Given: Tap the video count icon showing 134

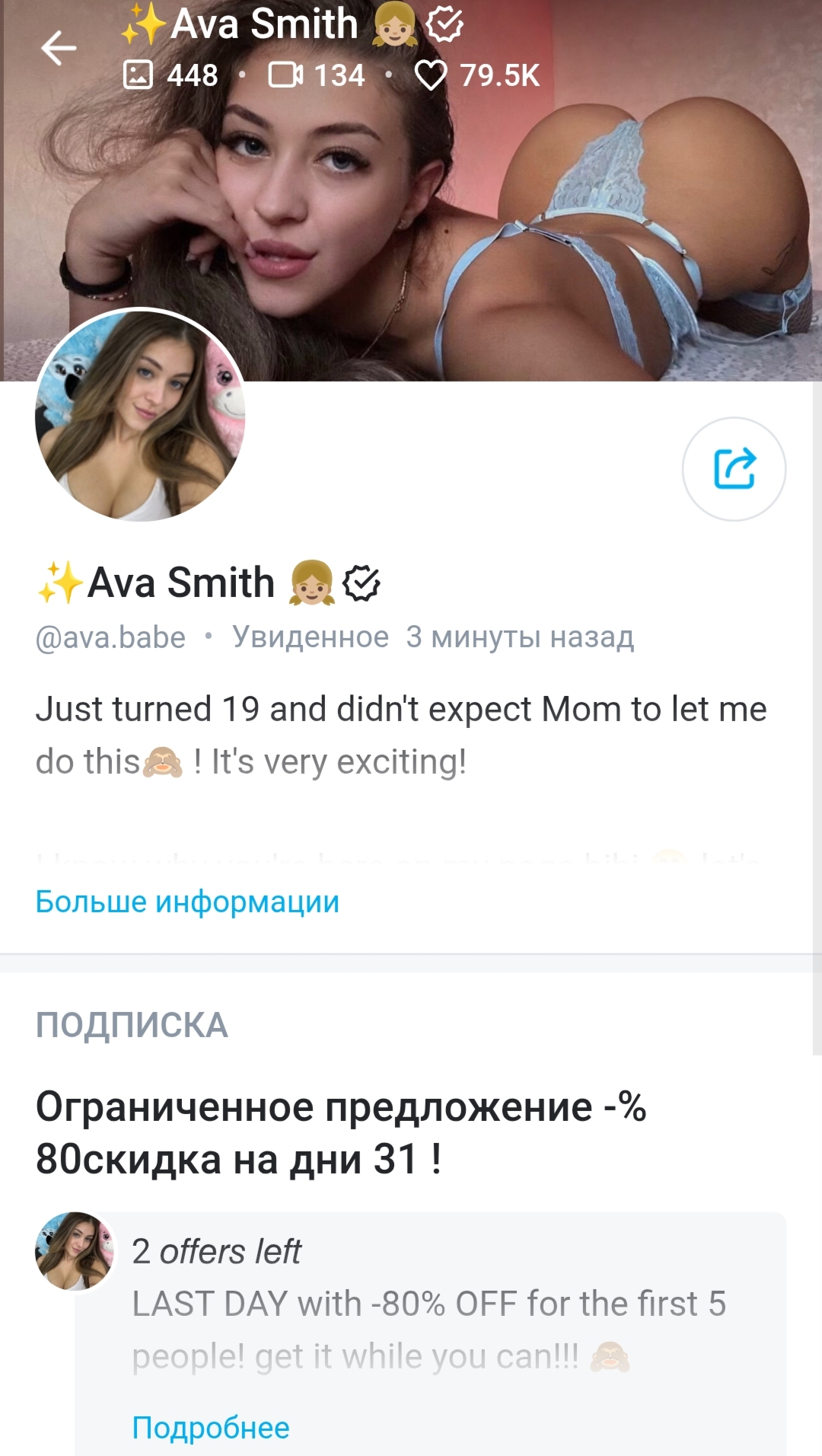Looking at the screenshot, I should 285,75.
